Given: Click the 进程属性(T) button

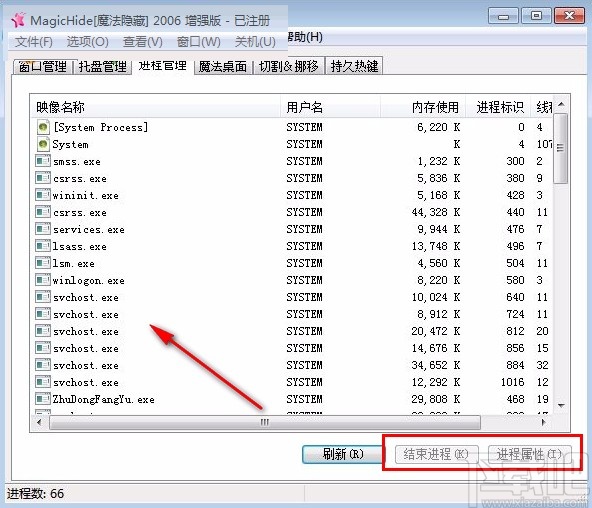Looking at the screenshot, I should (x=529, y=454).
